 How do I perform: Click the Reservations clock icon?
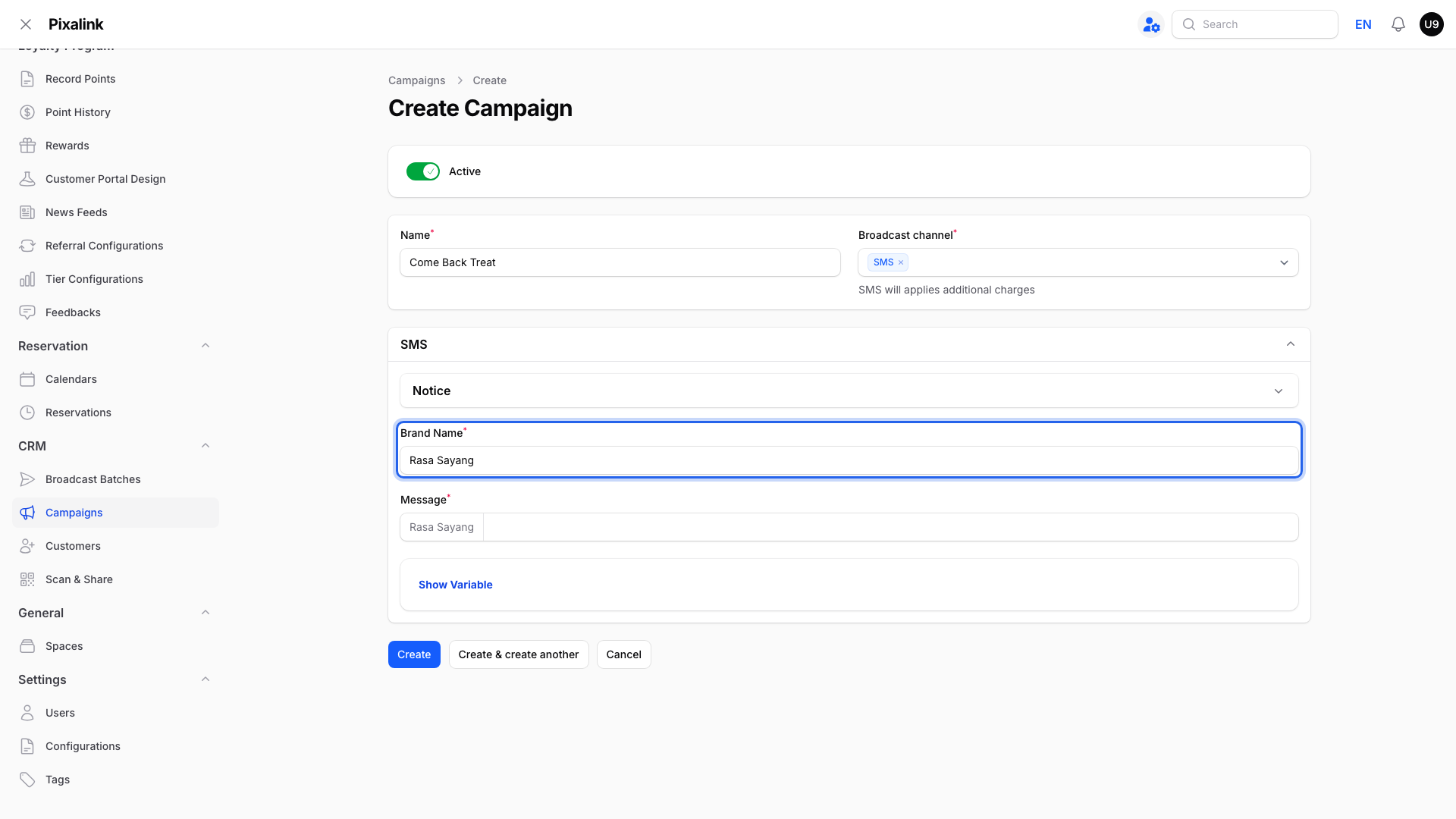click(x=27, y=413)
